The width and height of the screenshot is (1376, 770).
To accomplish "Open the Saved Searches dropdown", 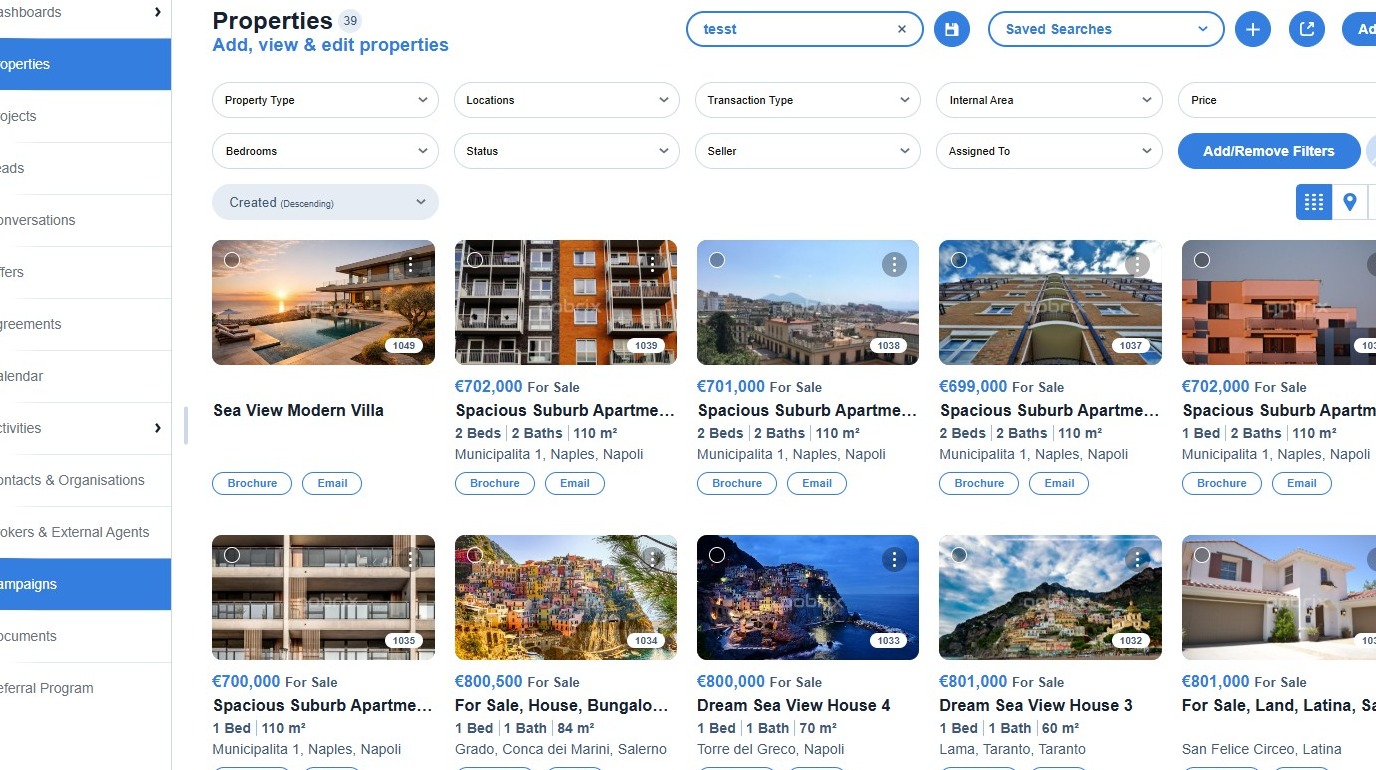I will 1106,29.
